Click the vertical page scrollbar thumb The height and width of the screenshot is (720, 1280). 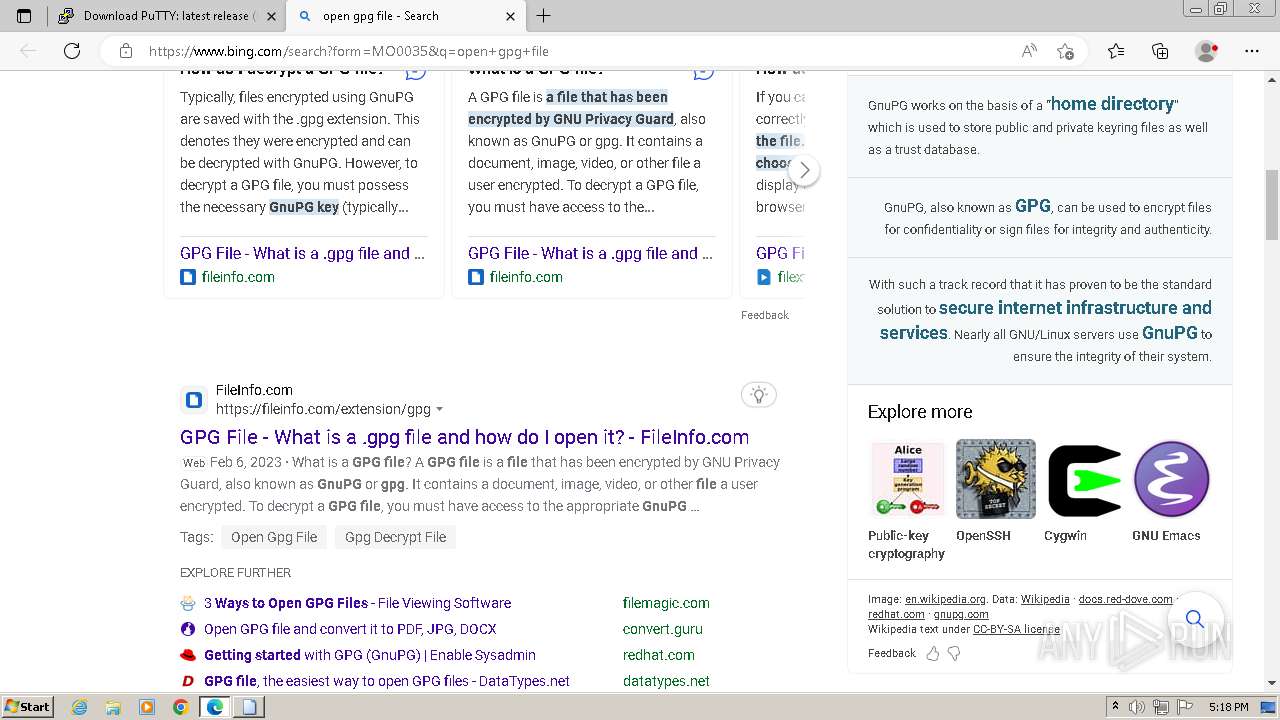tap(1271, 205)
